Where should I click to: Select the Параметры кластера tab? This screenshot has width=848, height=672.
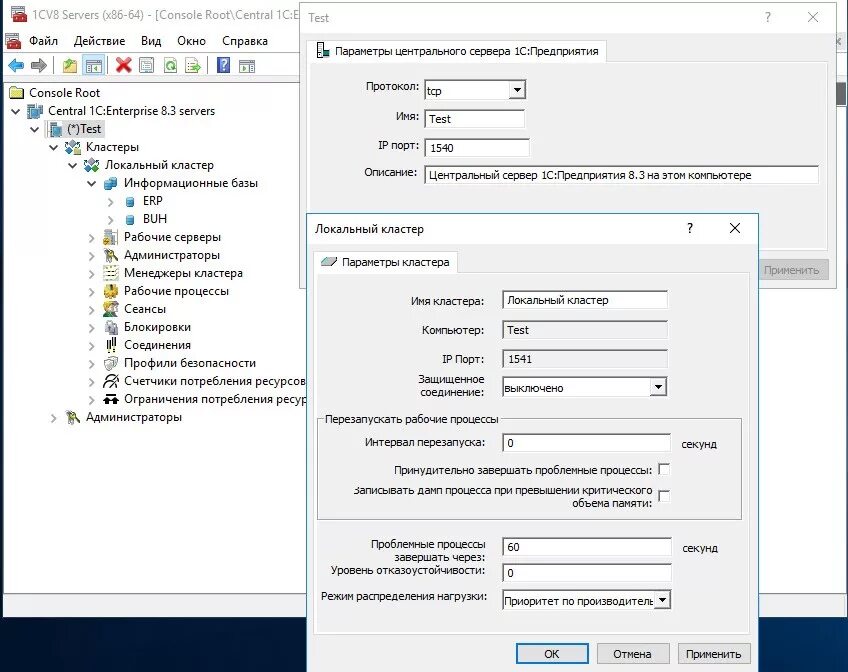pyautogui.click(x=386, y=262)
